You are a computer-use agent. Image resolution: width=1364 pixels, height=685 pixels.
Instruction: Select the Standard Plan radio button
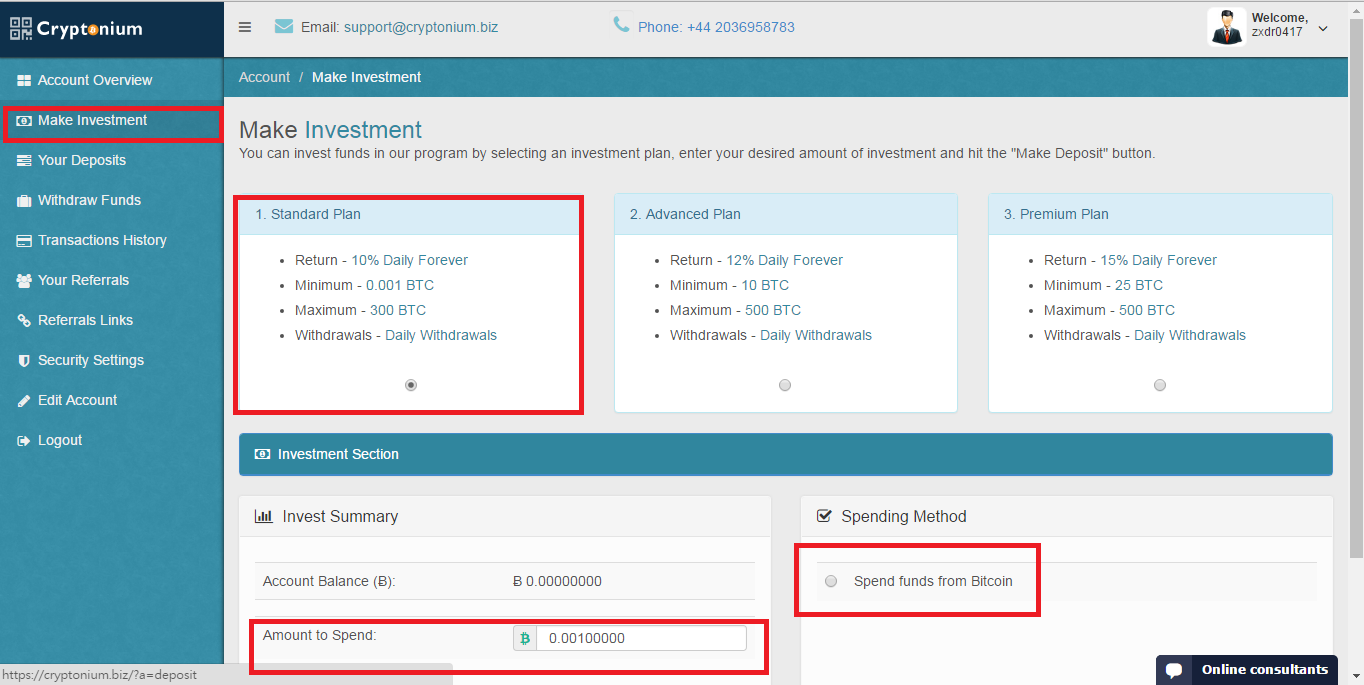coord(410,385)
